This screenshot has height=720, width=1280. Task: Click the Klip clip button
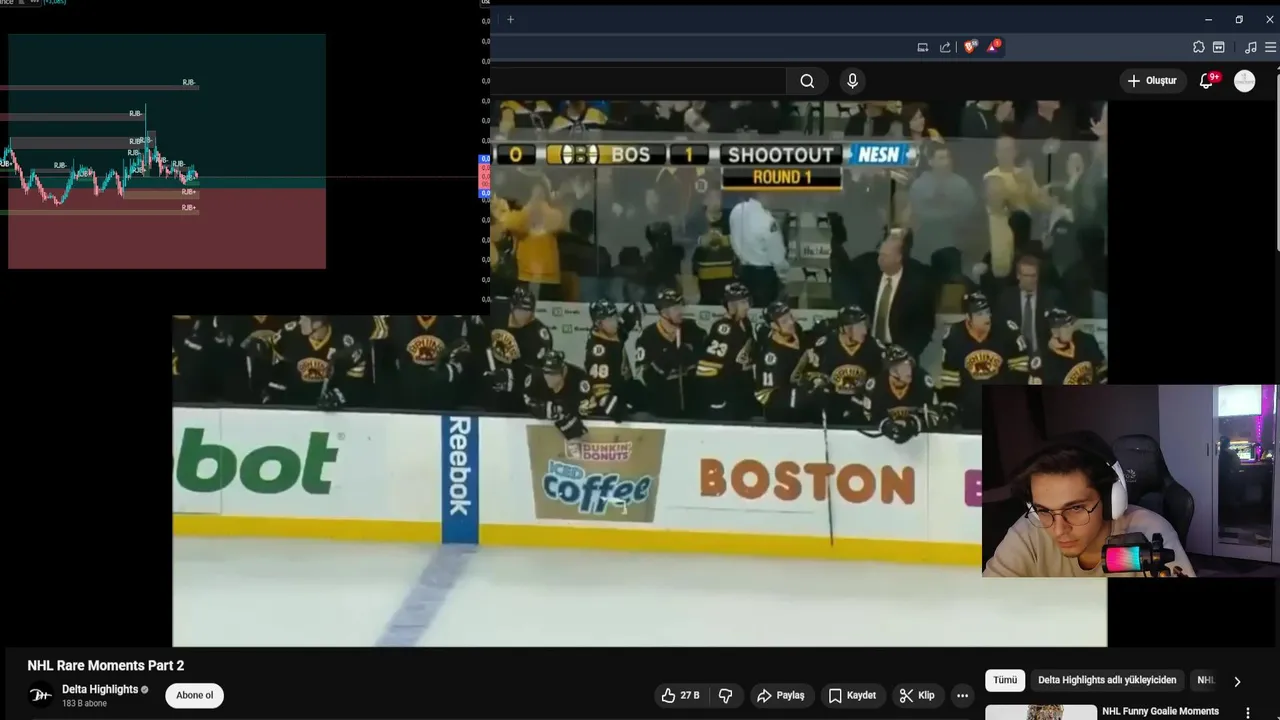tap(917, 695)
